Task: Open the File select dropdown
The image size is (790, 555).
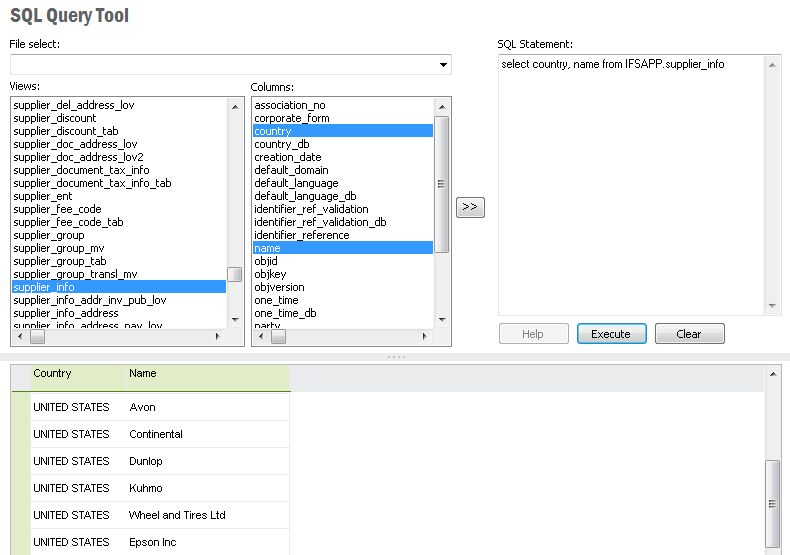Action: click(x=443, y=65)
